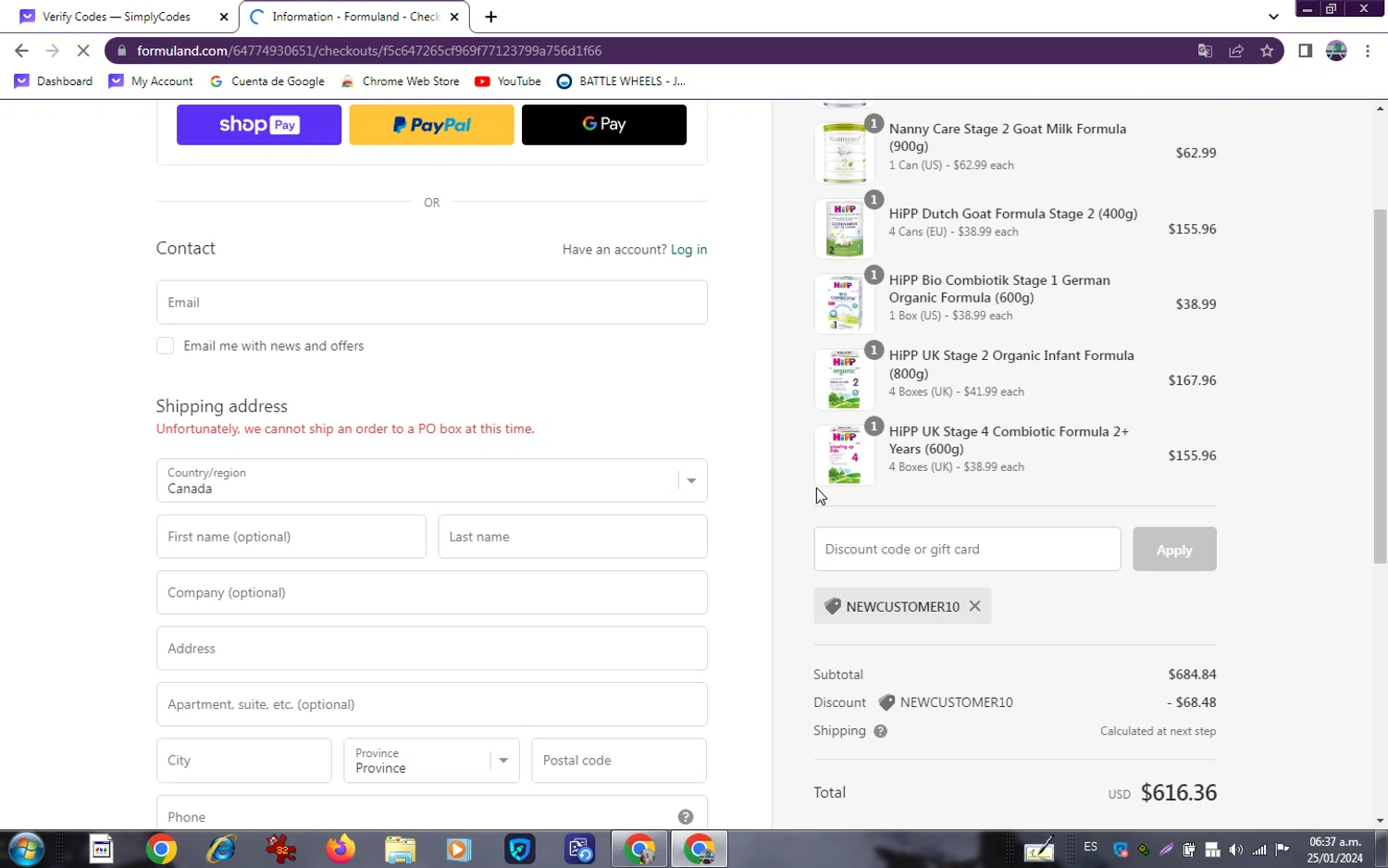This screenshot has width=1388, height=868.
Task: Close the Information - Formuland tab
Action: click(454, 17)
